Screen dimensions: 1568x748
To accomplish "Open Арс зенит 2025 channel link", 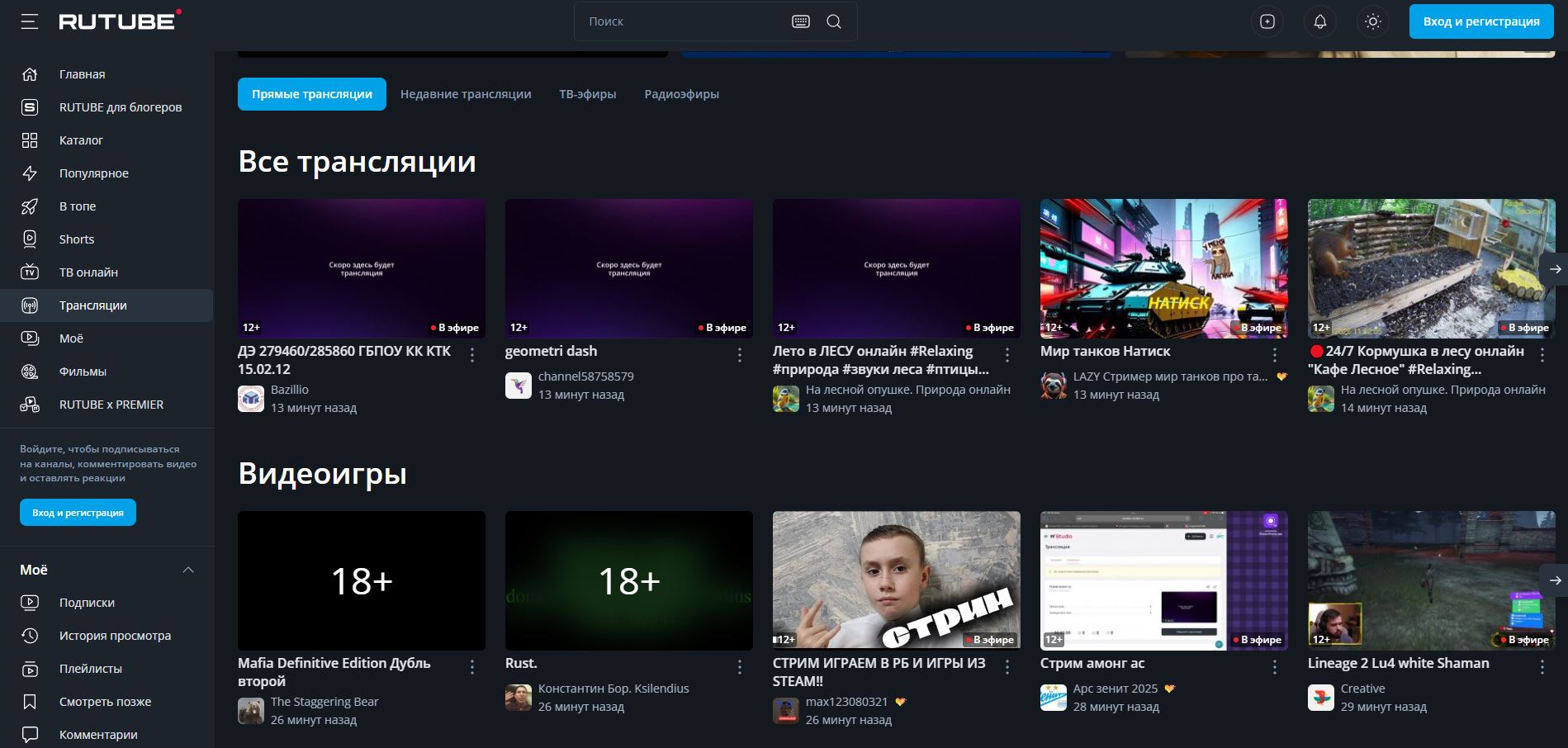I will [1116, 689].
